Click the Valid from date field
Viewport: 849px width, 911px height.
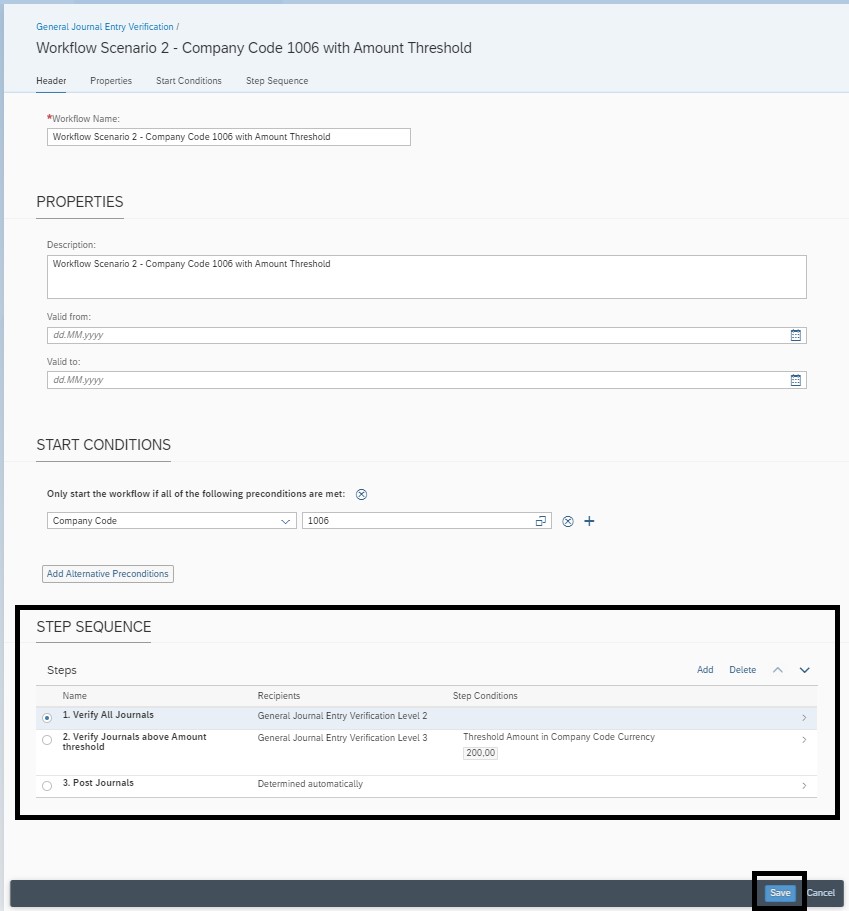pyautogui.click(x=427, y=335)
